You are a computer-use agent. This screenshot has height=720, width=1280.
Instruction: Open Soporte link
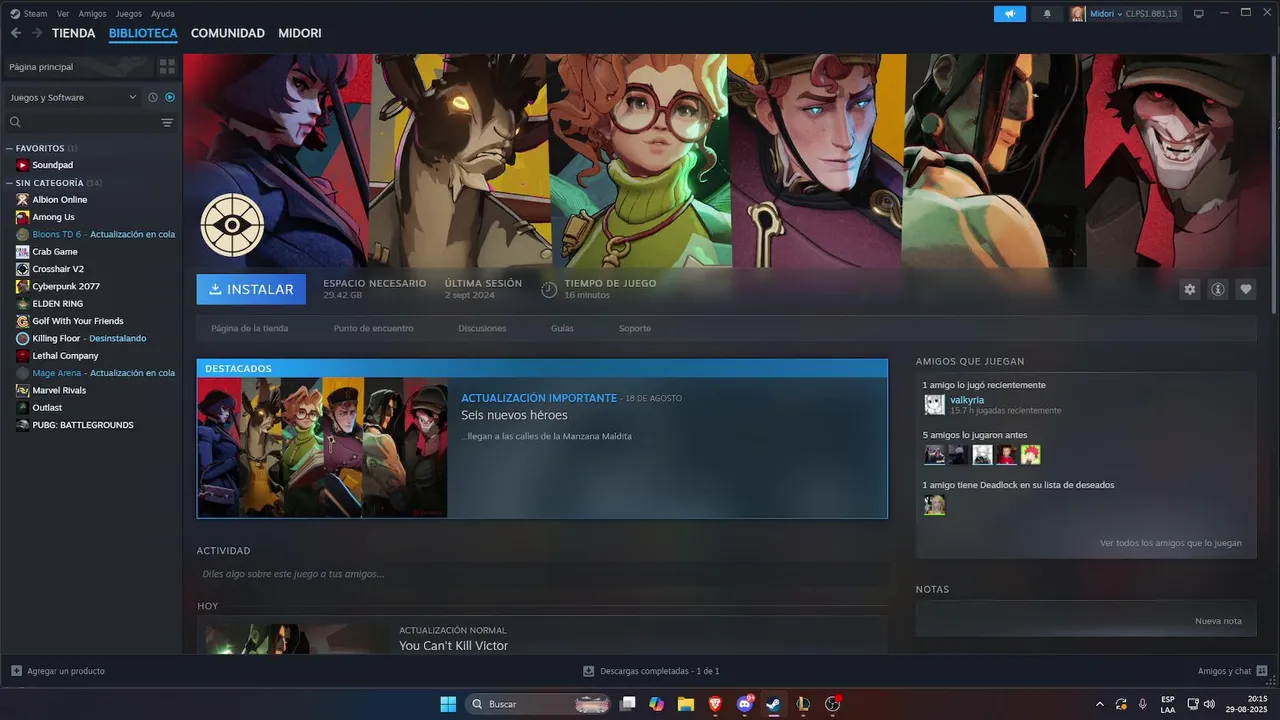(x=635, y=328)
